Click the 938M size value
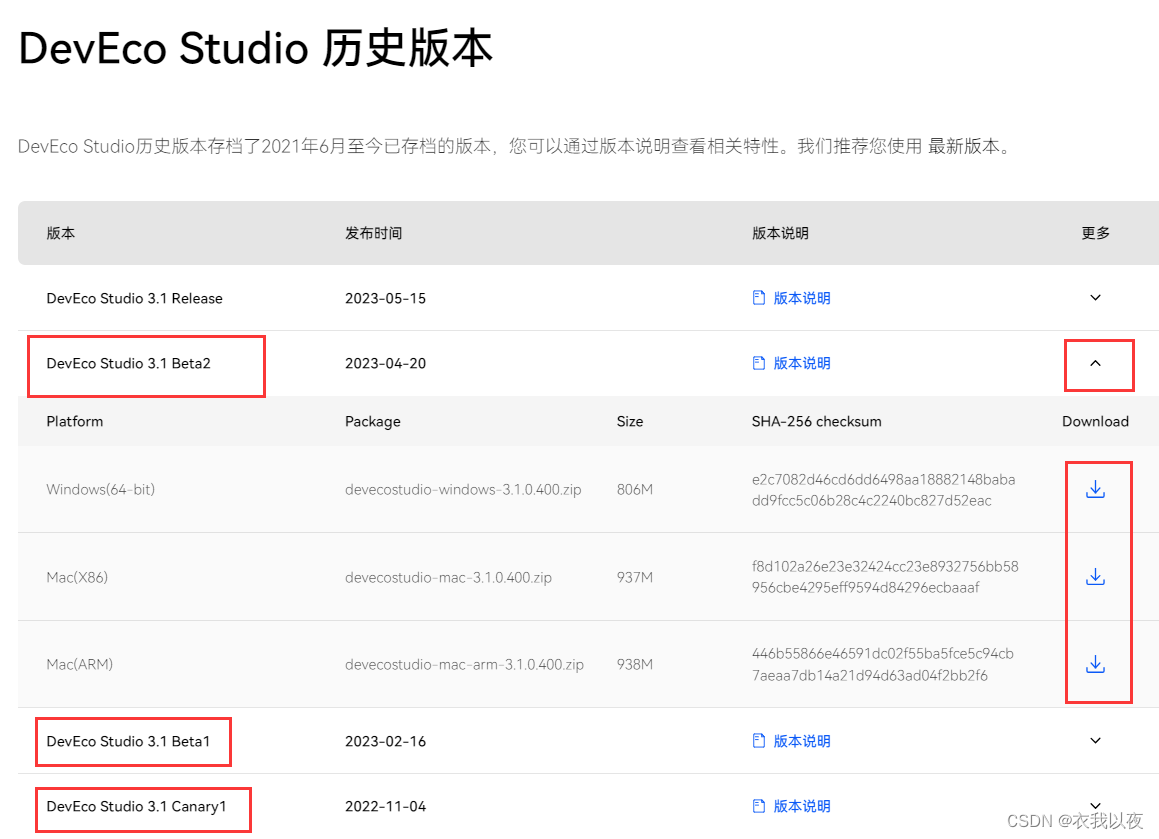Screen dimensions: 1159x839 (x=635, y=665)
